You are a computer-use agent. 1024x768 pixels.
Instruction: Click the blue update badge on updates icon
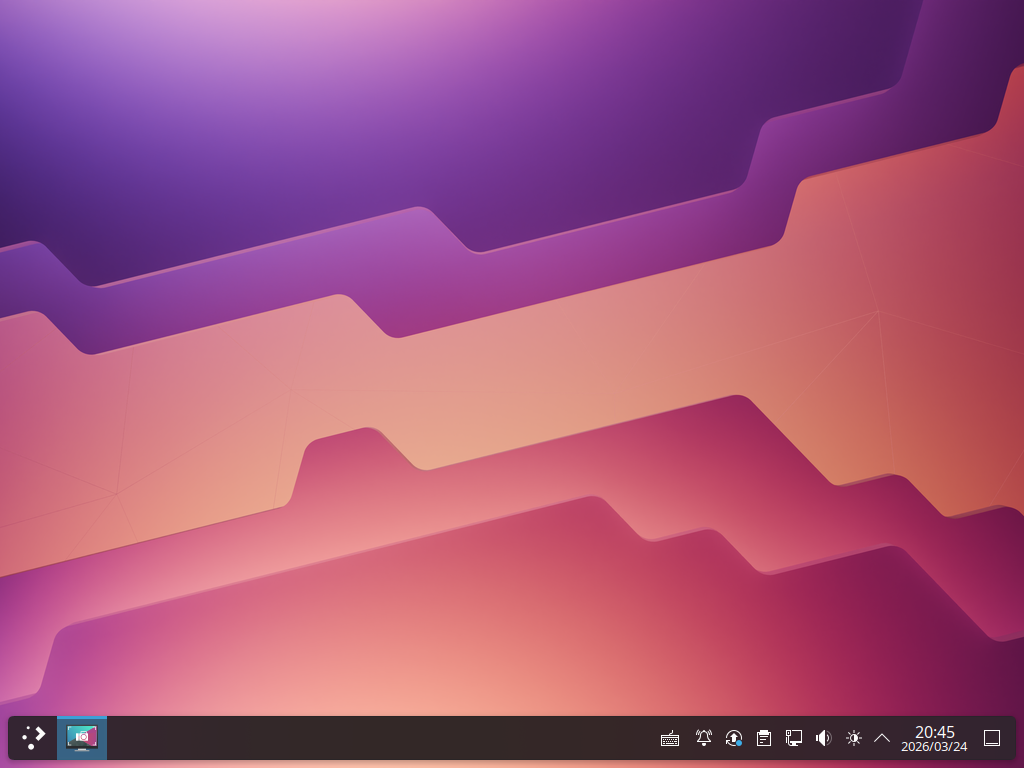[738, 743]
